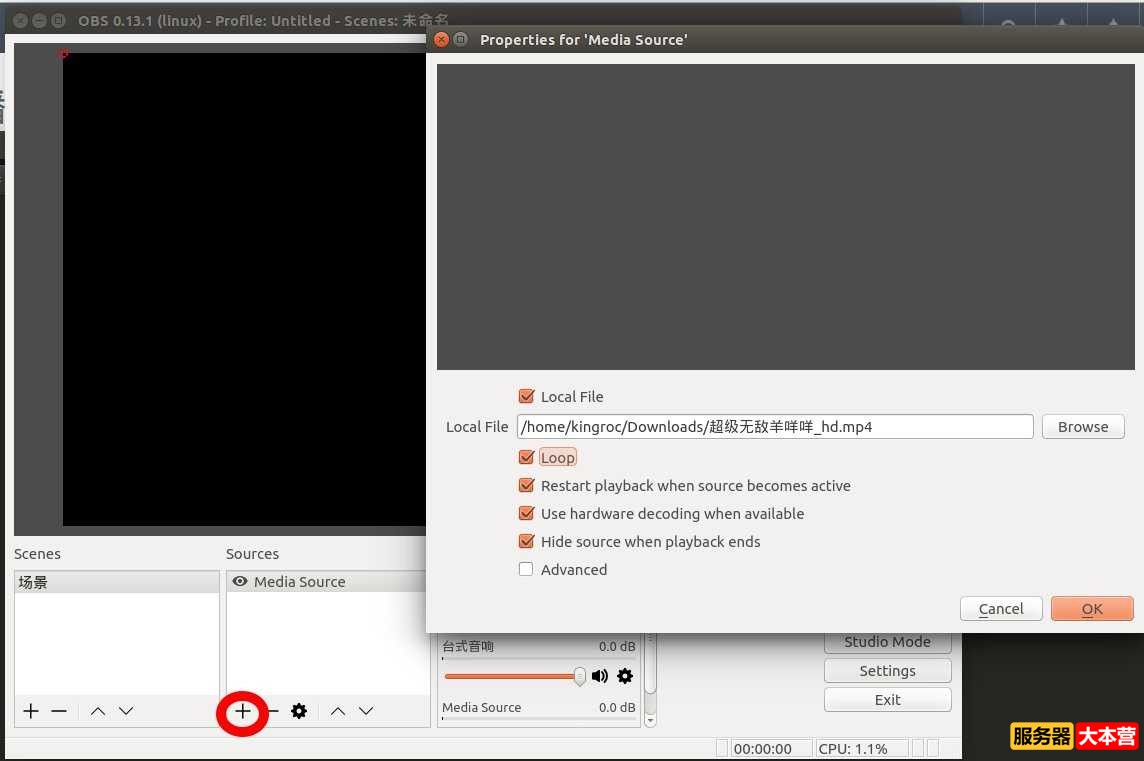Toggle the Loop checkbox

coord(526,457)
